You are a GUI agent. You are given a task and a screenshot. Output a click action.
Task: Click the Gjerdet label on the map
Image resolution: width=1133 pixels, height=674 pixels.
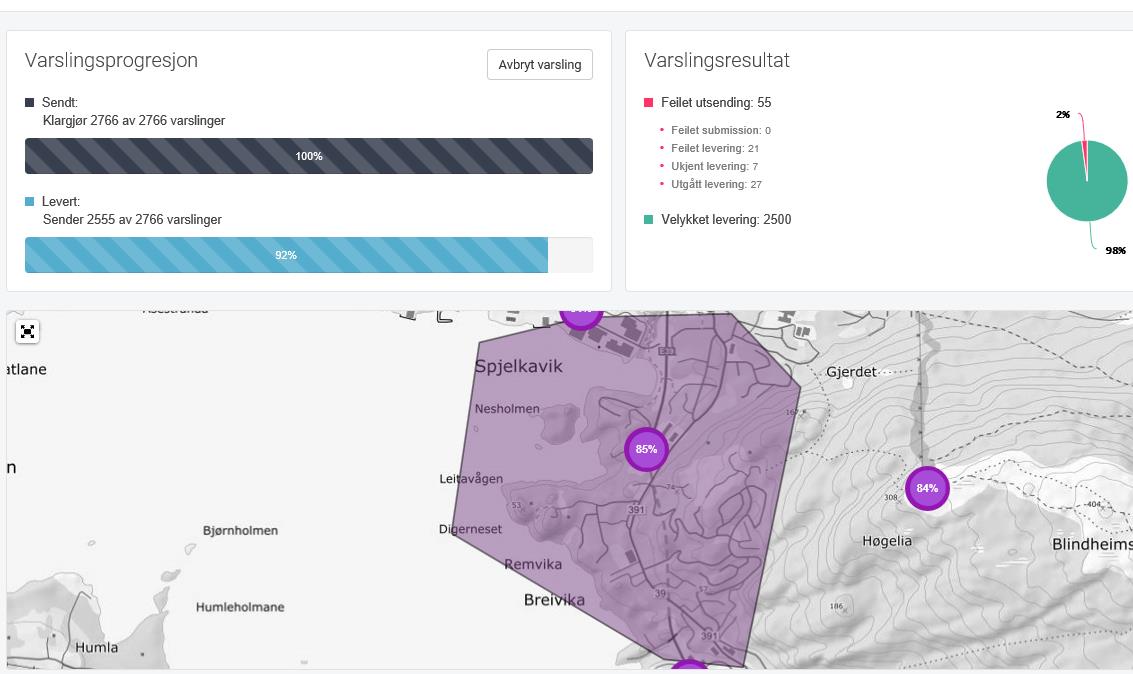click(851, 372)
